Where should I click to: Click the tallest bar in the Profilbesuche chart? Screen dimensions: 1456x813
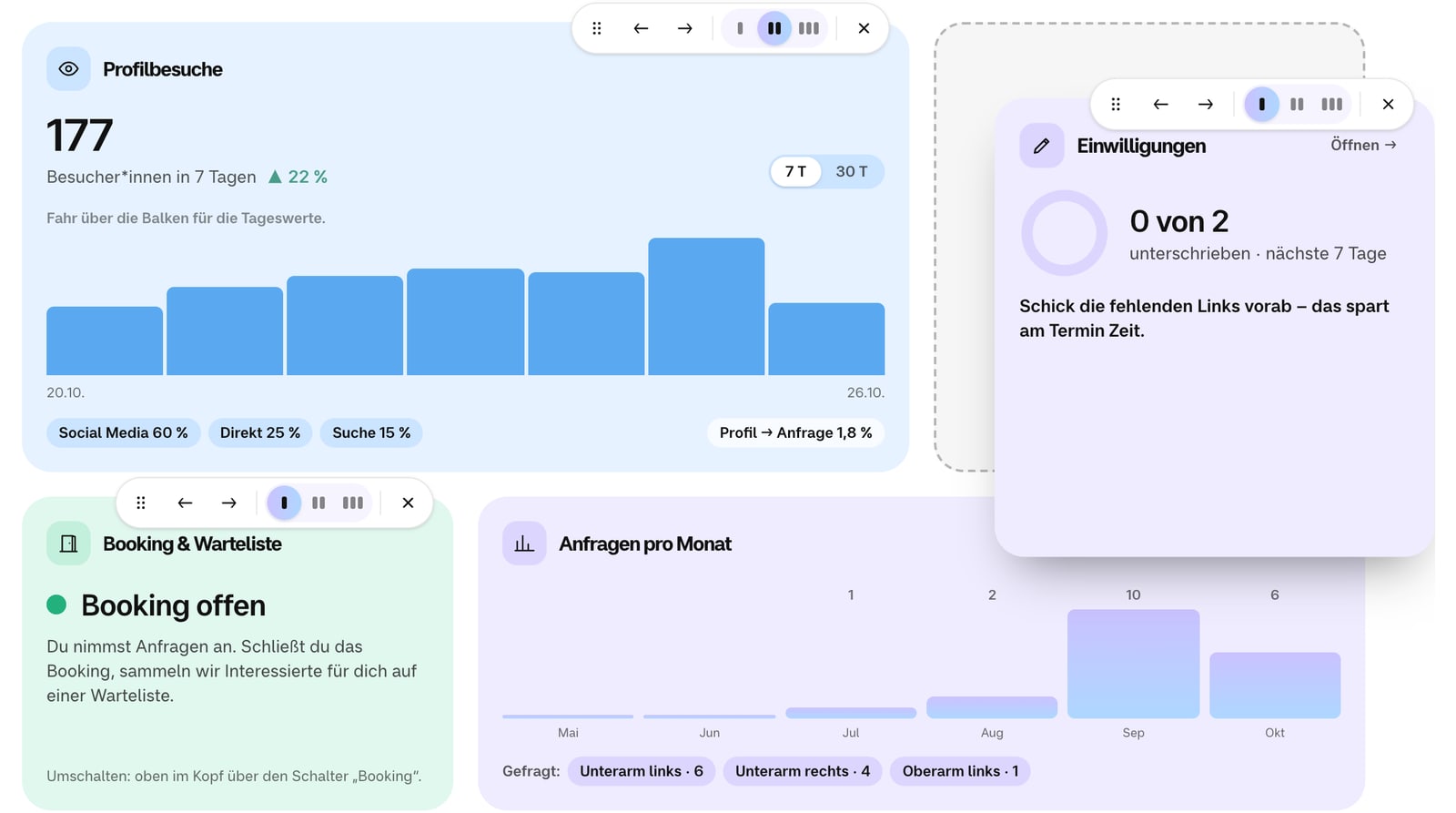tap(706, 307)
